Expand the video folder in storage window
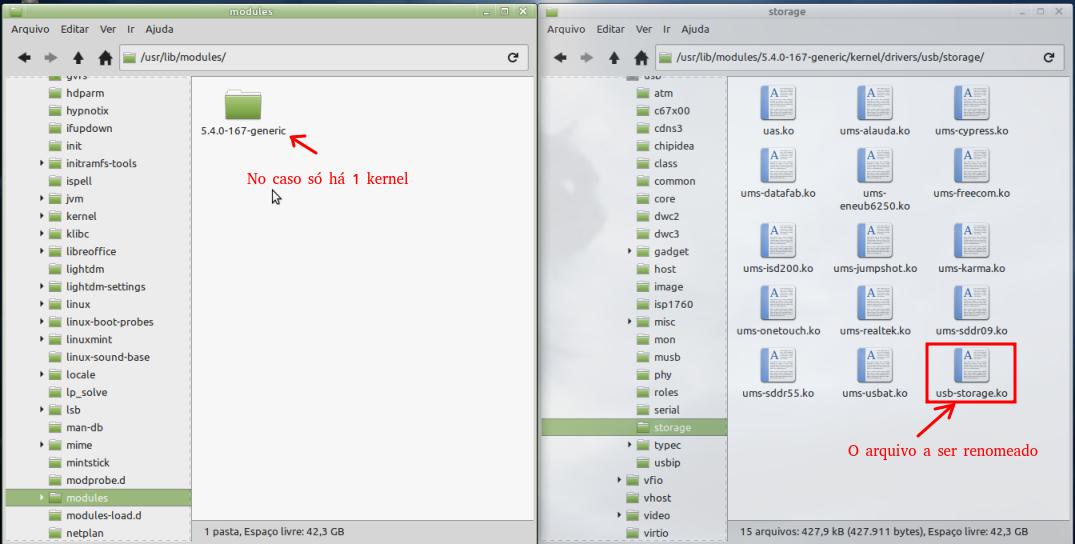 [x=619, y=515]
